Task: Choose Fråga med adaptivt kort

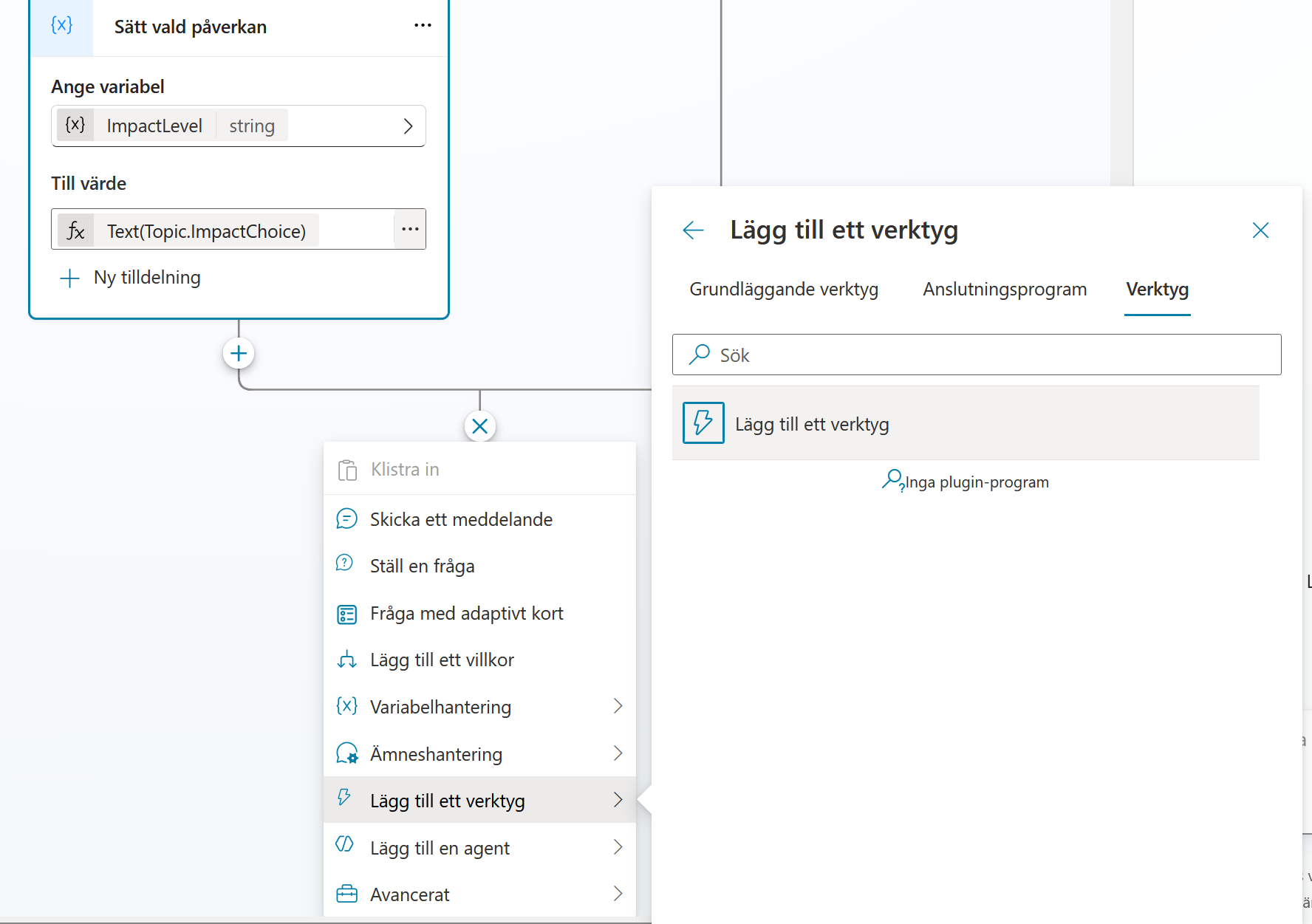Action: [479, 614]
